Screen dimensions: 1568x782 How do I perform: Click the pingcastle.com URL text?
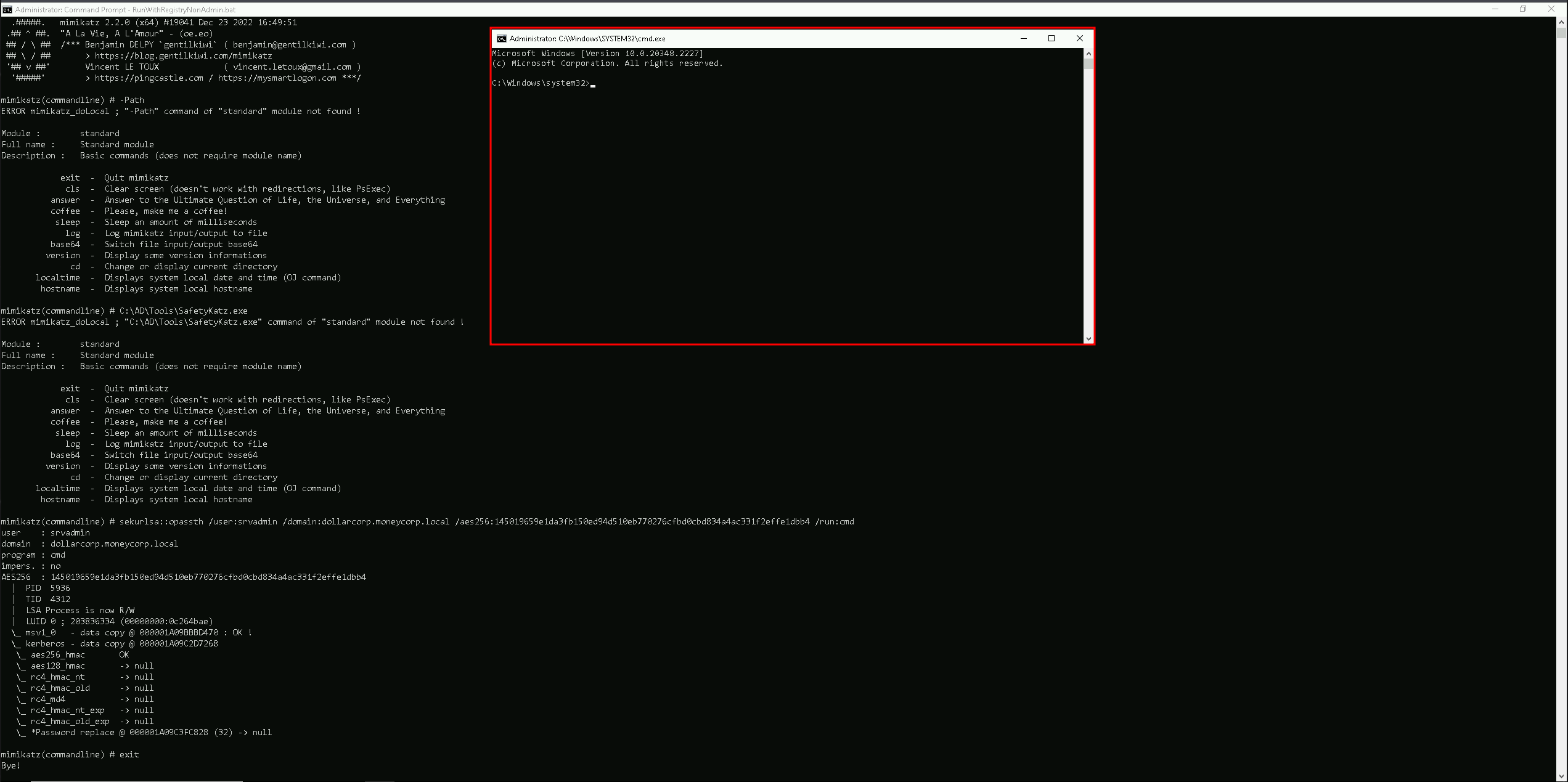(149, 78)
